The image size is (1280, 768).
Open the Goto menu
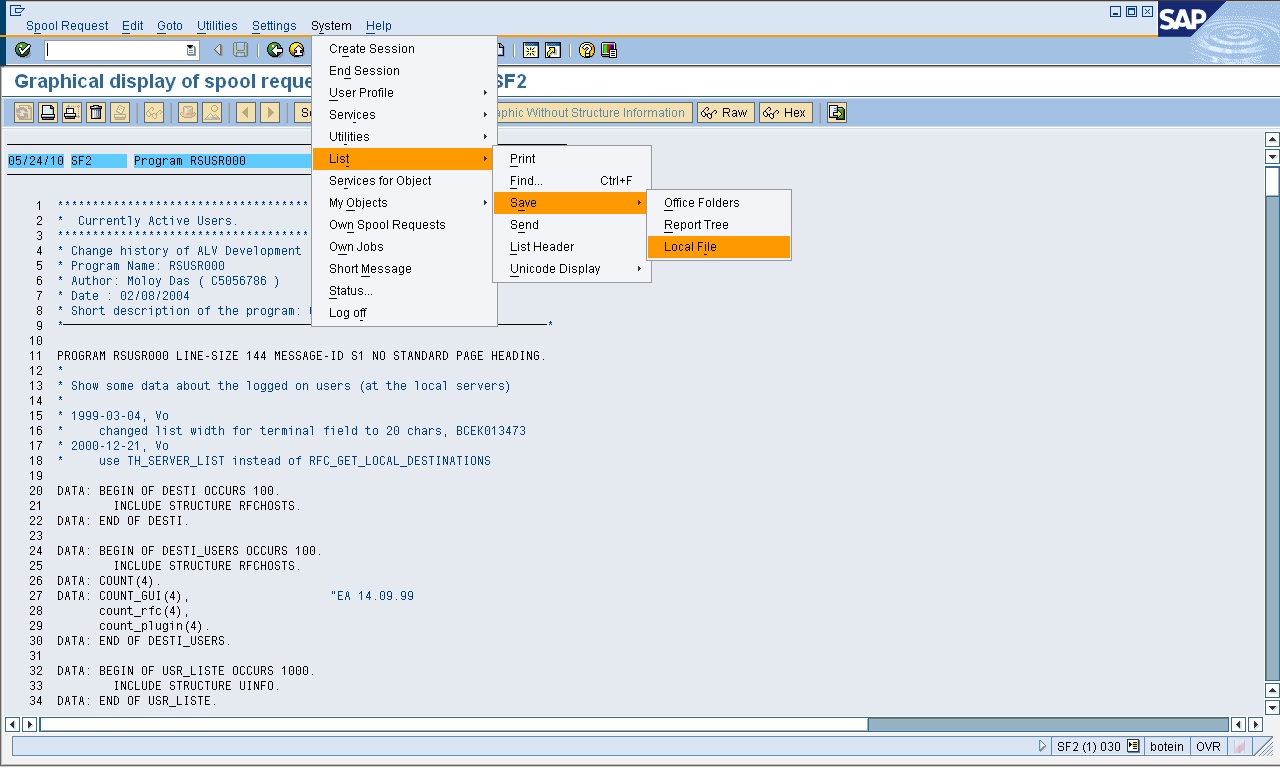point(170,26)
